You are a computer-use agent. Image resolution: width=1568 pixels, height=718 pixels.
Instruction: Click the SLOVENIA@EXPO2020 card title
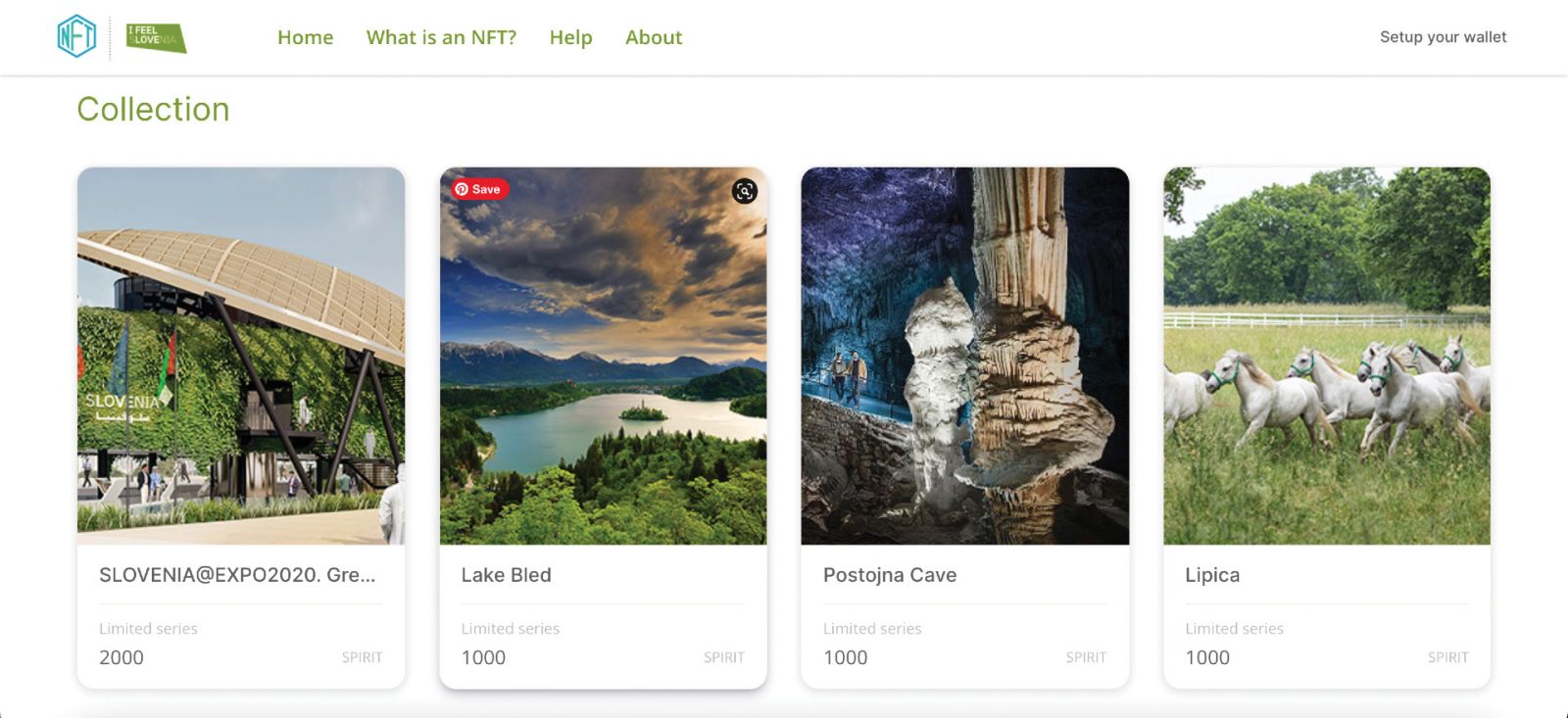tap(237, 575)
